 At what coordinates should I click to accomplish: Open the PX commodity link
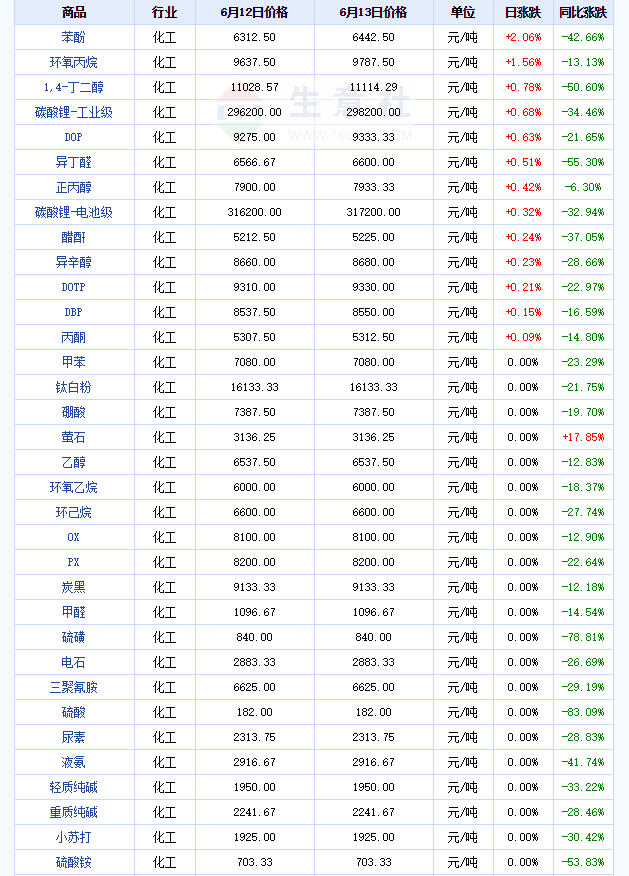[x=73, y=563]
